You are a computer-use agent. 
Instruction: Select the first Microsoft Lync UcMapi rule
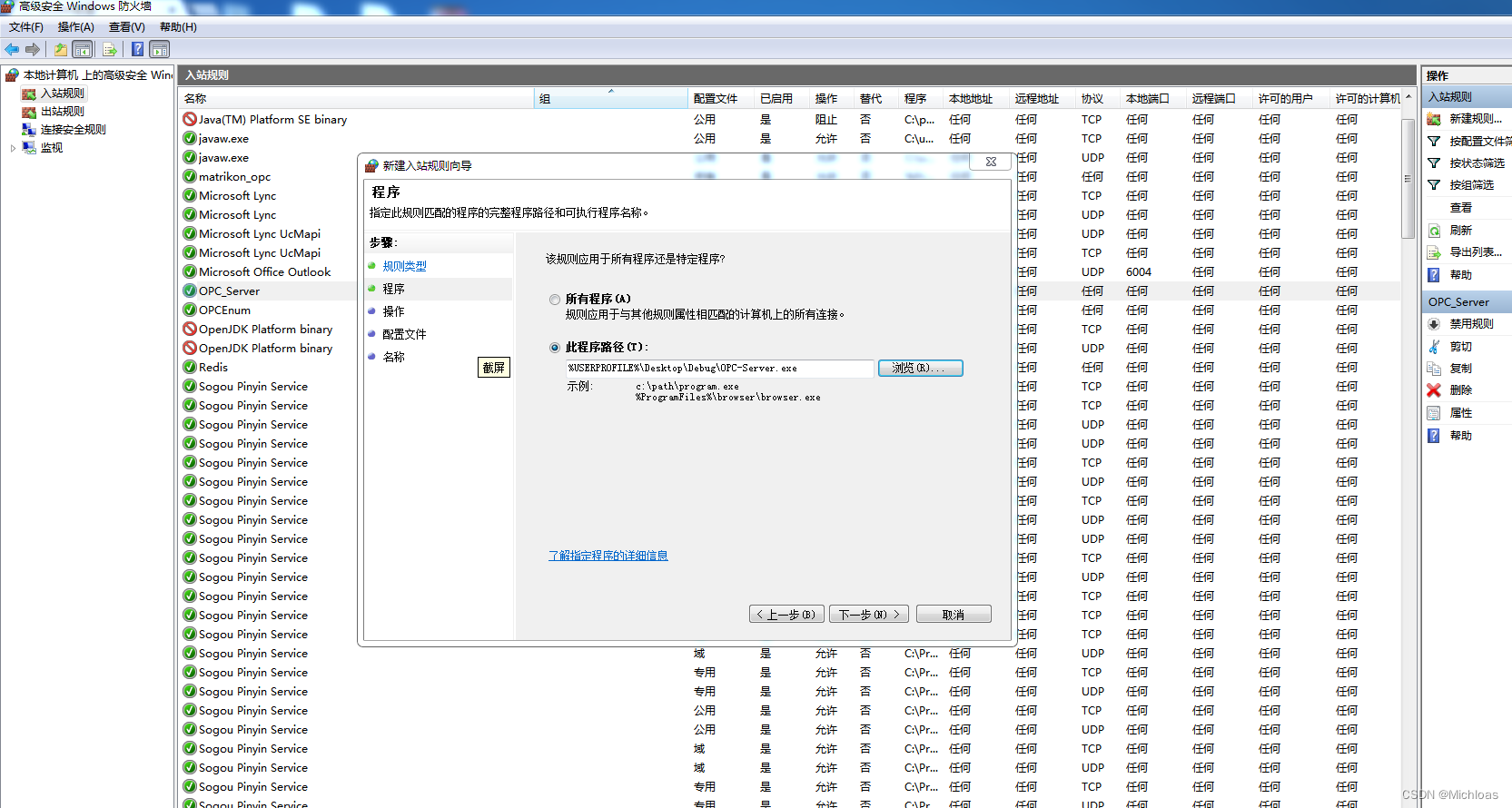tap(260, 233)
